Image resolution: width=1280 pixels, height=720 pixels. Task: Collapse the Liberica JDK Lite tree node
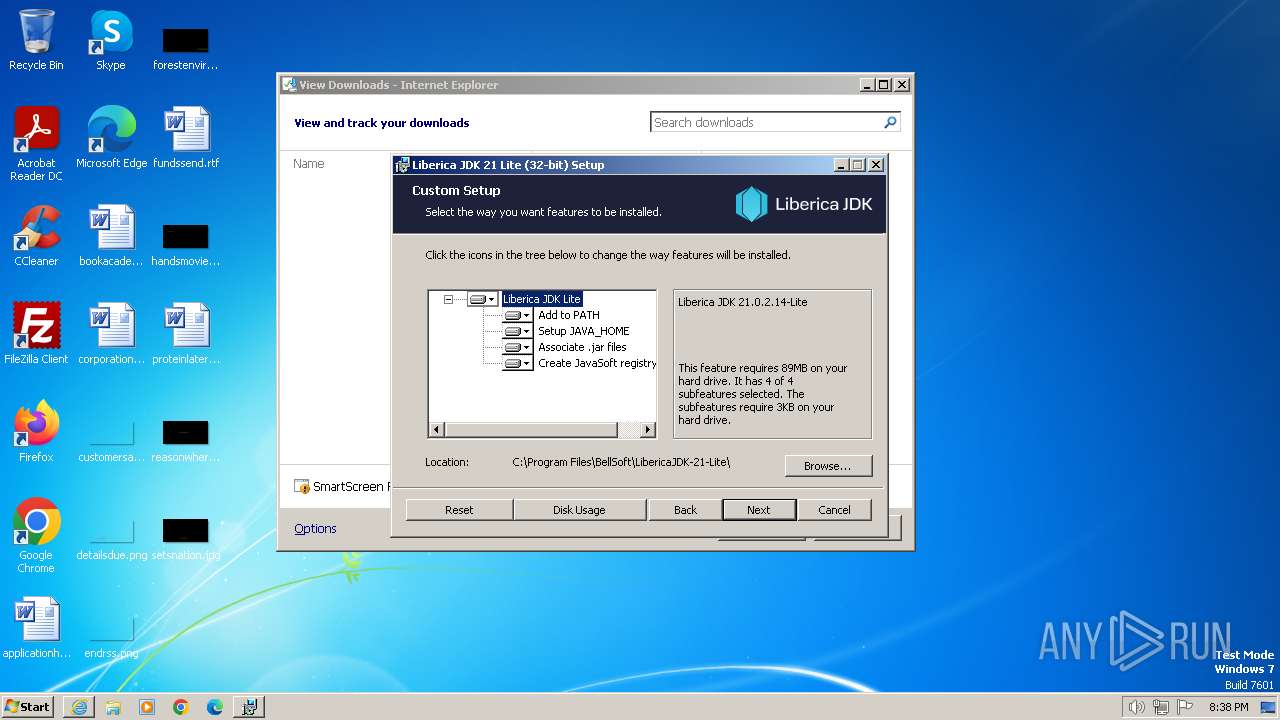tap(448, 299)
